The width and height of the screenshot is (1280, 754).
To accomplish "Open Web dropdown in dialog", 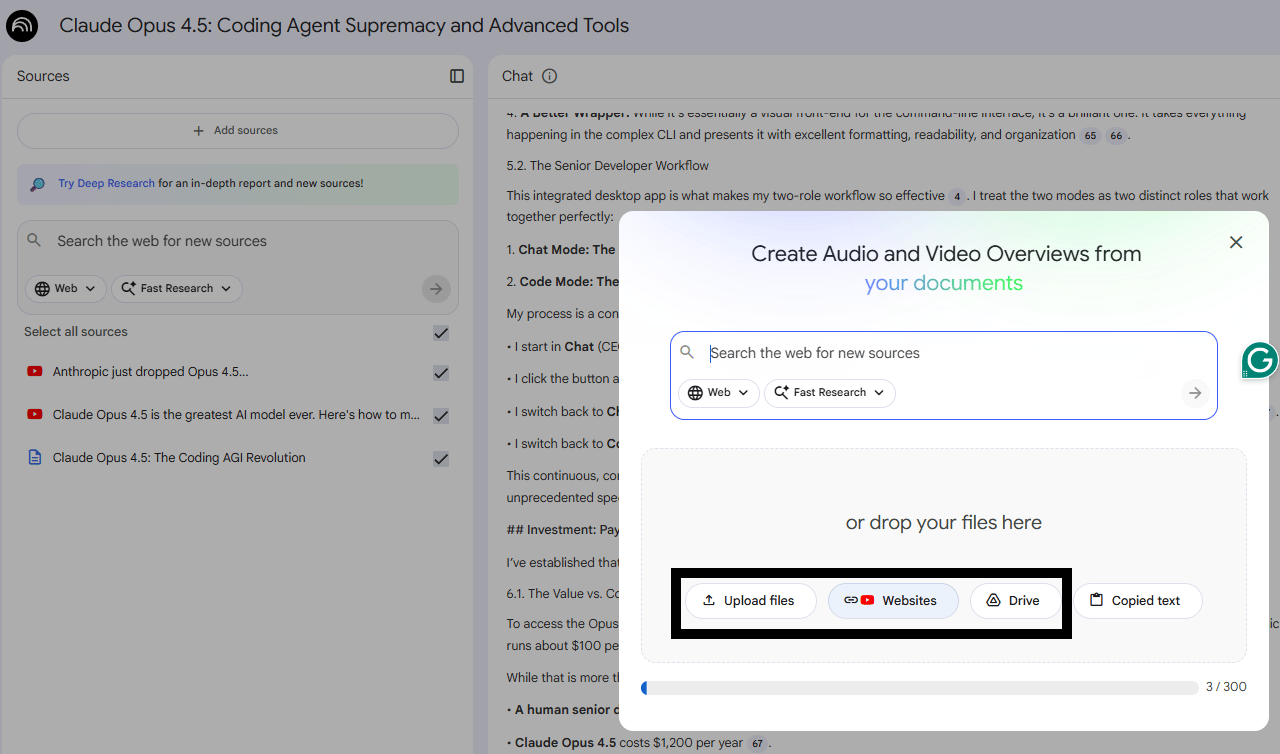I will pos(719,393).
